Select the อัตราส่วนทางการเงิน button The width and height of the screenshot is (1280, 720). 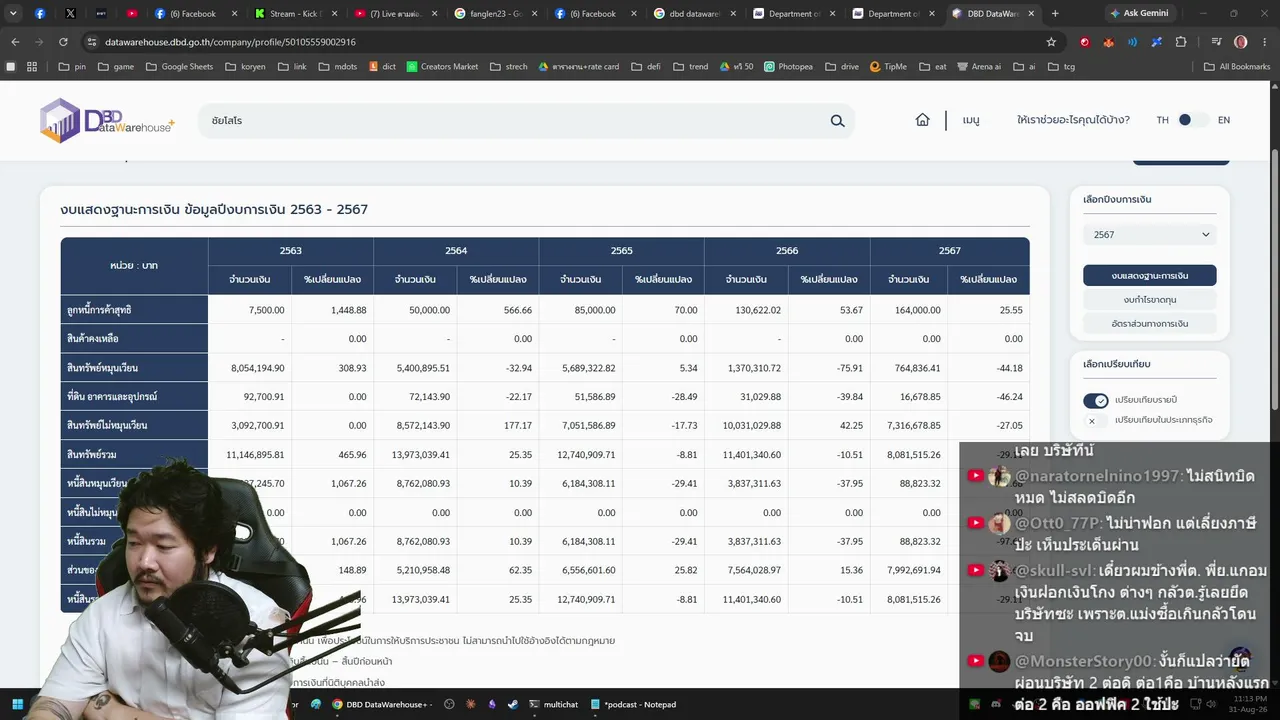point(1150,324)
